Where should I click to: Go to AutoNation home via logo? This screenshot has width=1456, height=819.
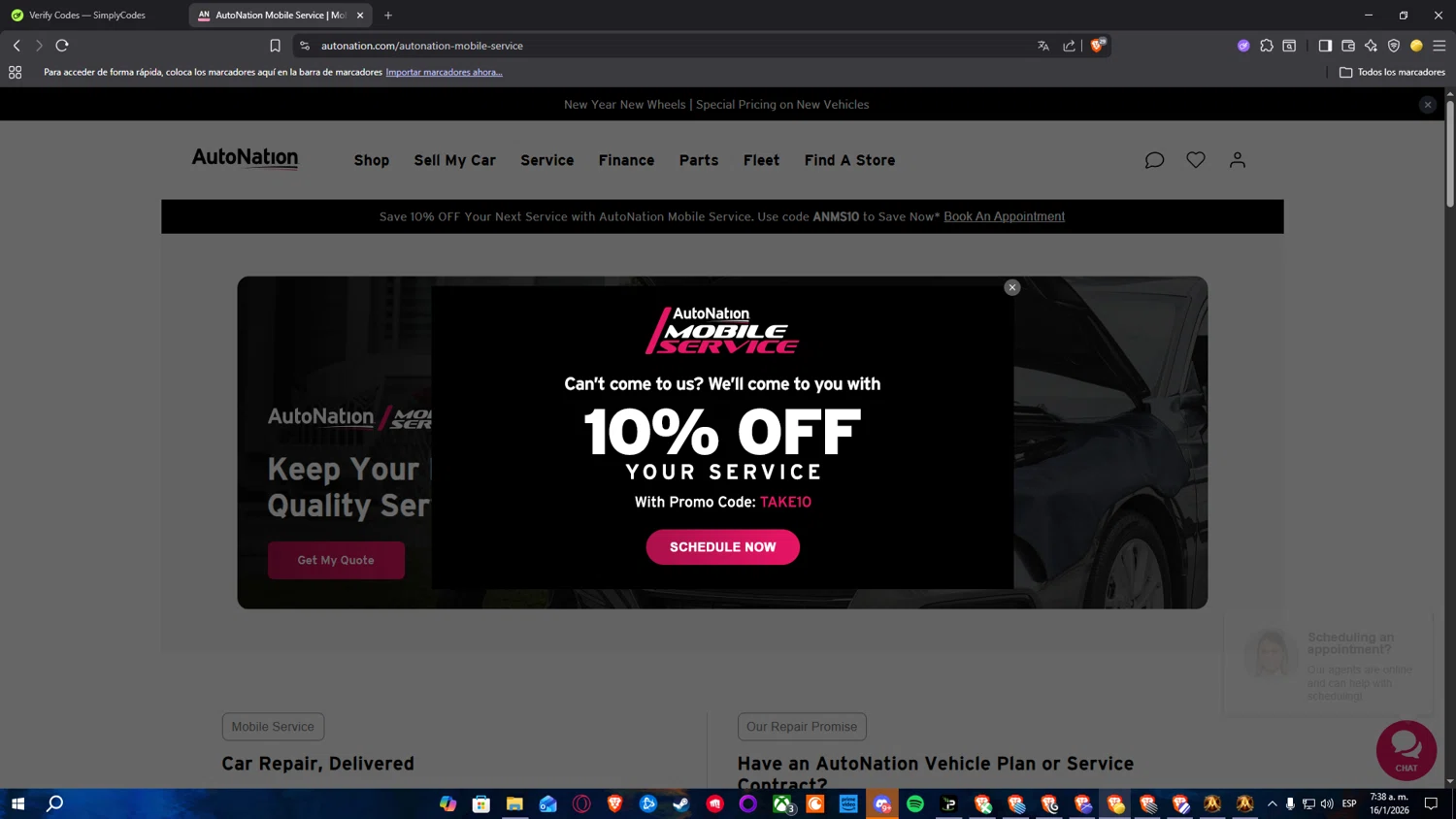coord(245,158)
